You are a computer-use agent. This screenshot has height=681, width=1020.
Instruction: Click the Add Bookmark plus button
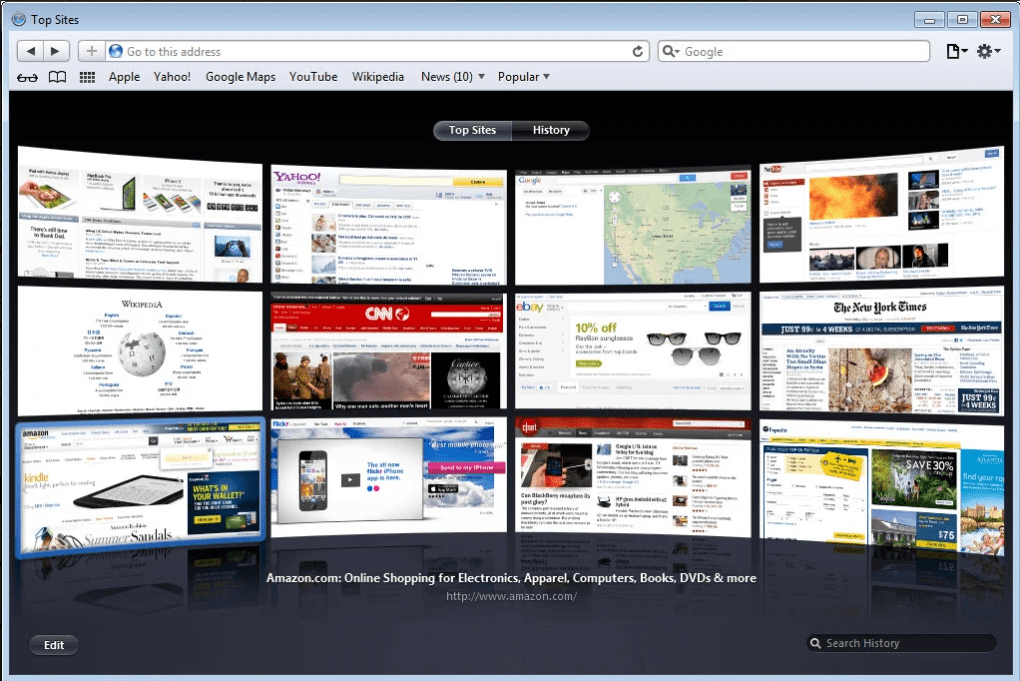(x=92, y=51)
